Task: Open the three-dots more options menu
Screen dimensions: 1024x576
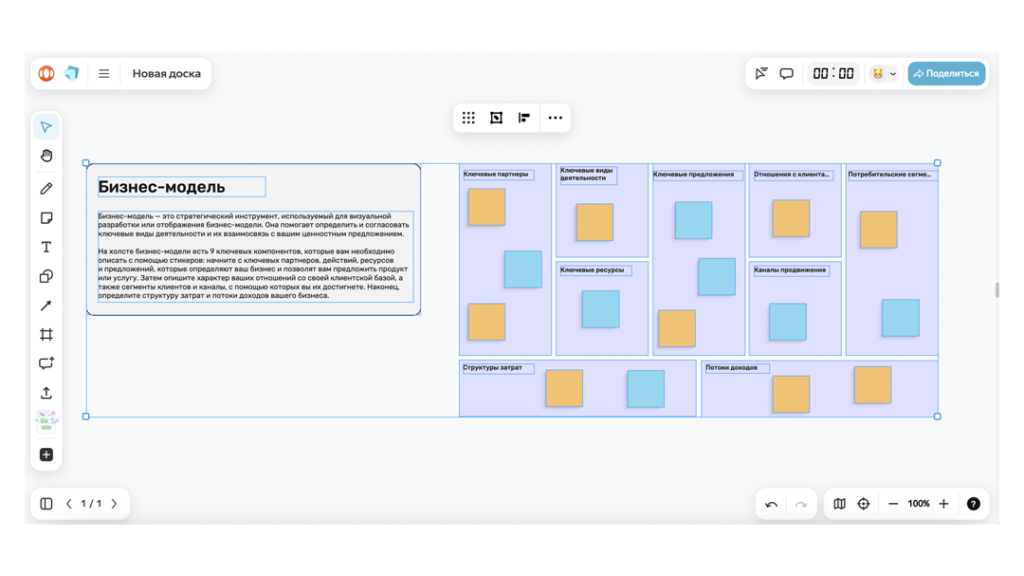Action: pos(555,118)
